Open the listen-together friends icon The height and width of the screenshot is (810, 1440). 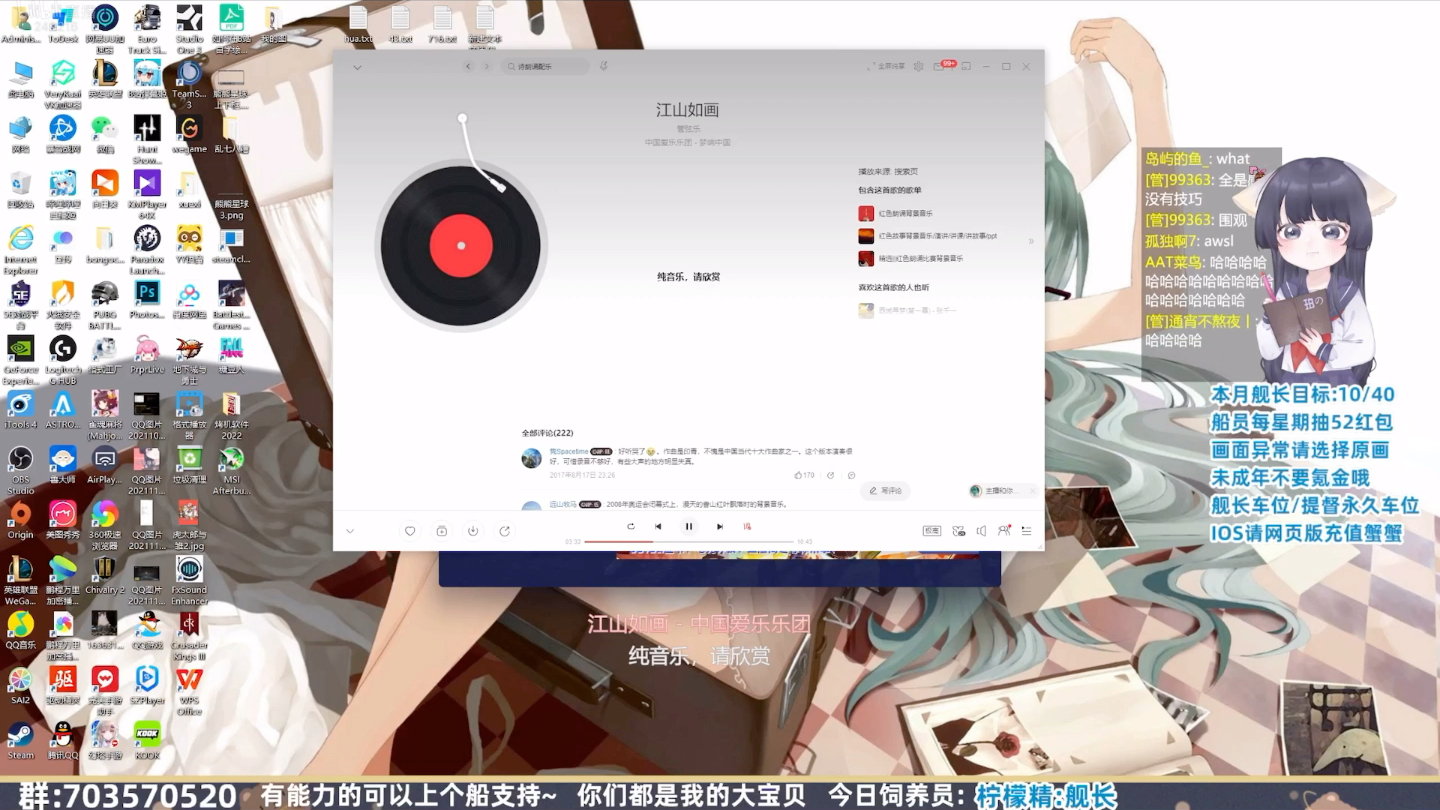coord(1004,531)
